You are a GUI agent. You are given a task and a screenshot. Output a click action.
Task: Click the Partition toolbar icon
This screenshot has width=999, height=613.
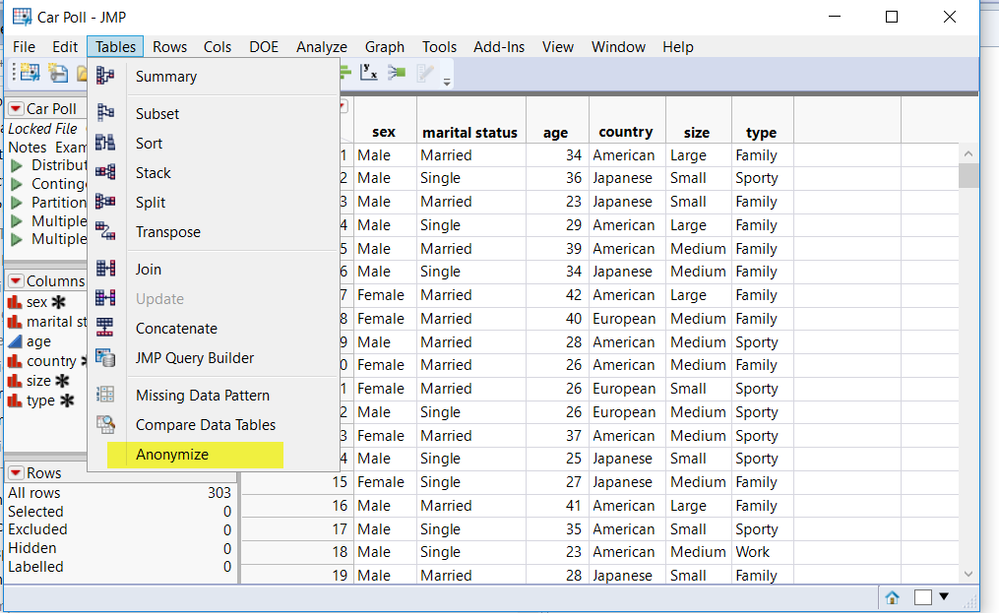tap(396, 73)
